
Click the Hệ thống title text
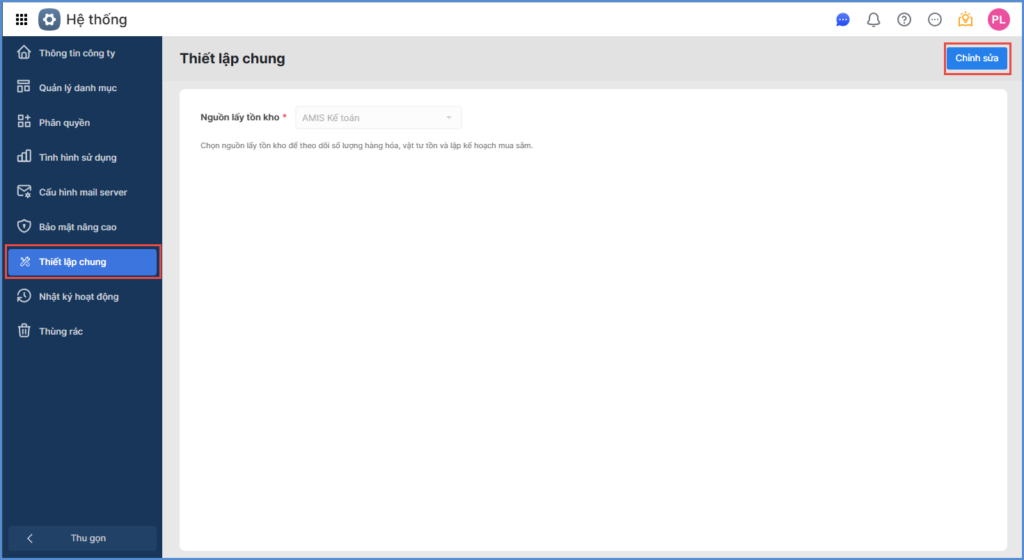[97, 20]
